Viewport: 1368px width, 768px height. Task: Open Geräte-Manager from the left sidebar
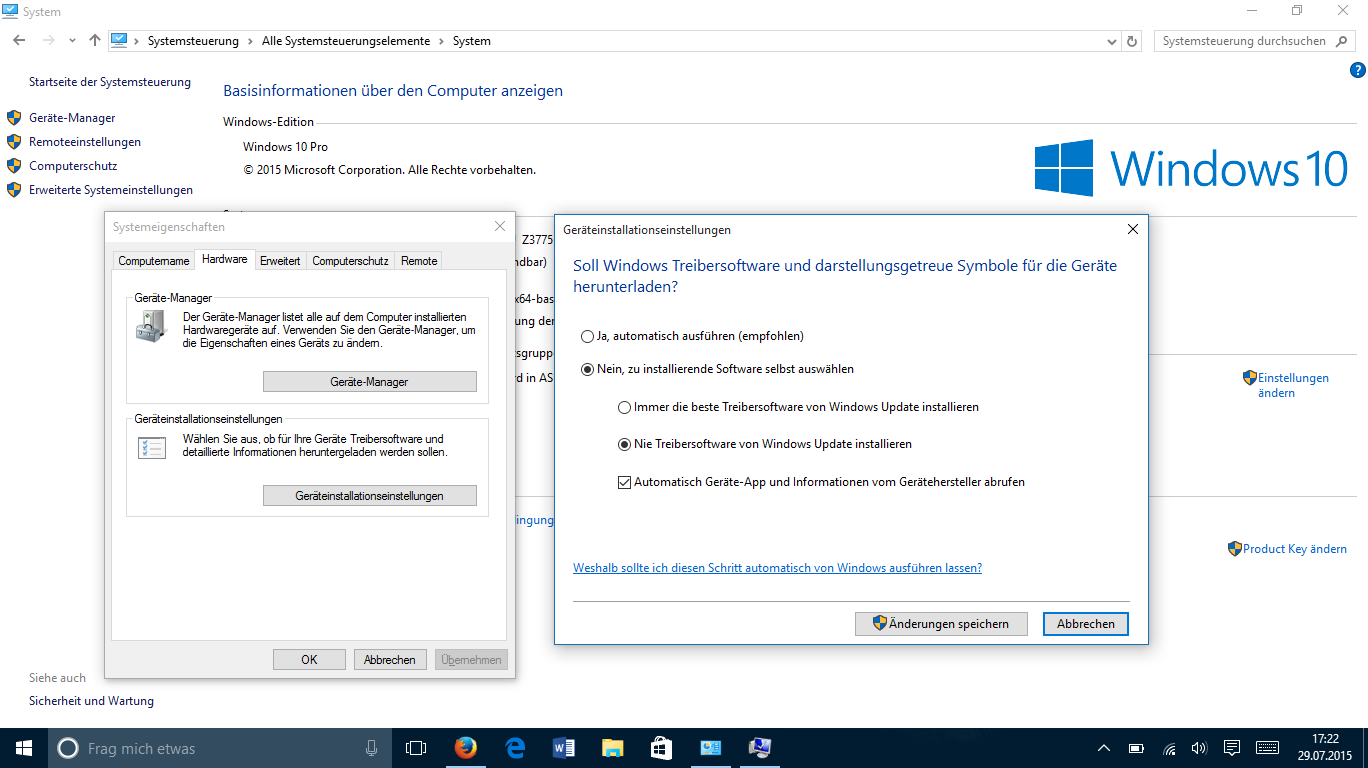[72, 118]
